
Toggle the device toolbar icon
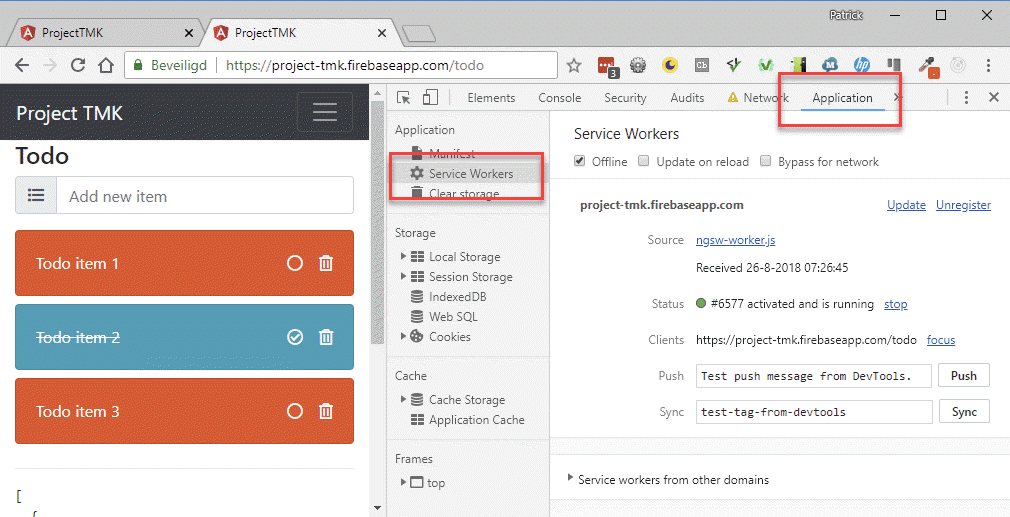click(x=430, y=97)
